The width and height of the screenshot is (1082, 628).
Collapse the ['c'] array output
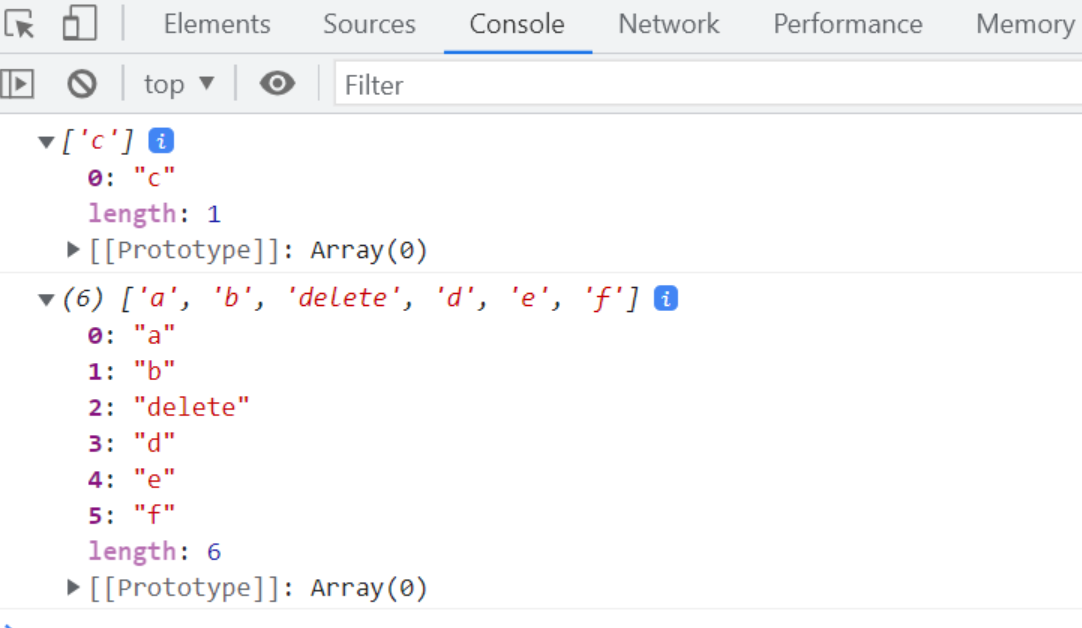coord(46,140)
